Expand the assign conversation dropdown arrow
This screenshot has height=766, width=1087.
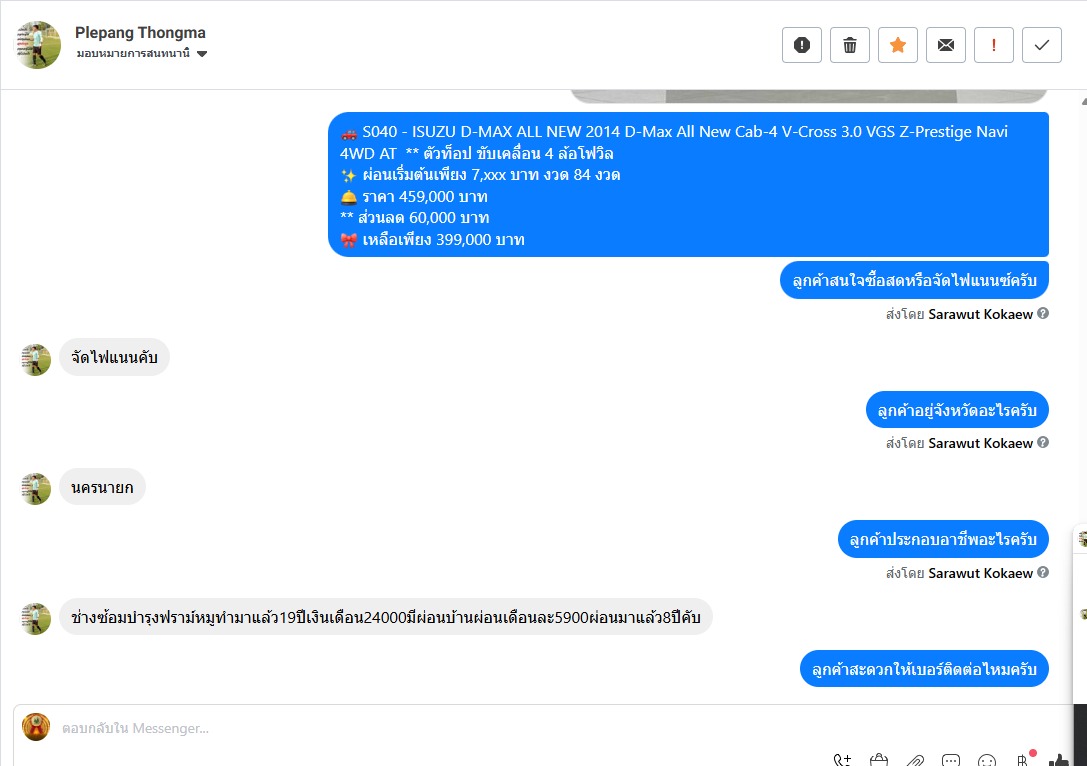click(202, 54)
